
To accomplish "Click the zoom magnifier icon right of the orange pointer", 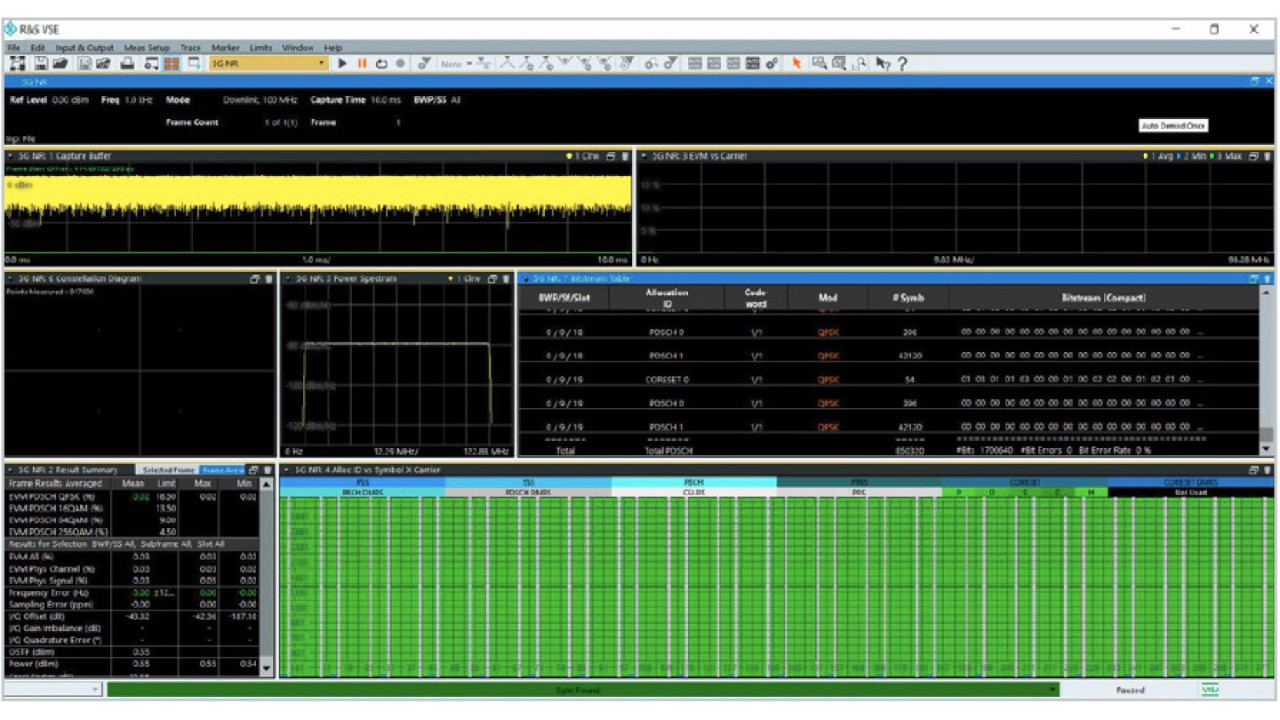I will [818, 64].
